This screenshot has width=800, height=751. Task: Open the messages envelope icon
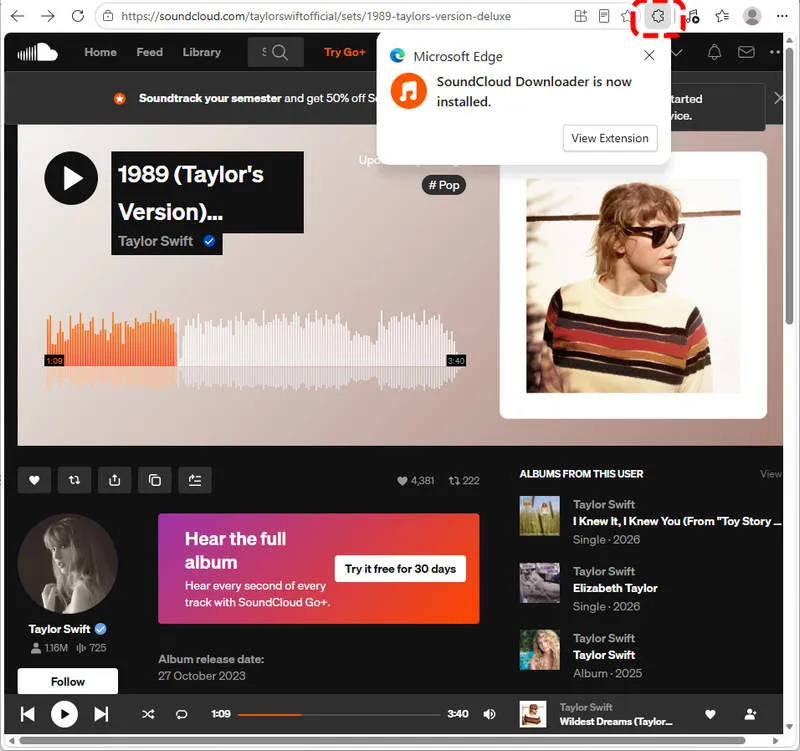(746, 52)
